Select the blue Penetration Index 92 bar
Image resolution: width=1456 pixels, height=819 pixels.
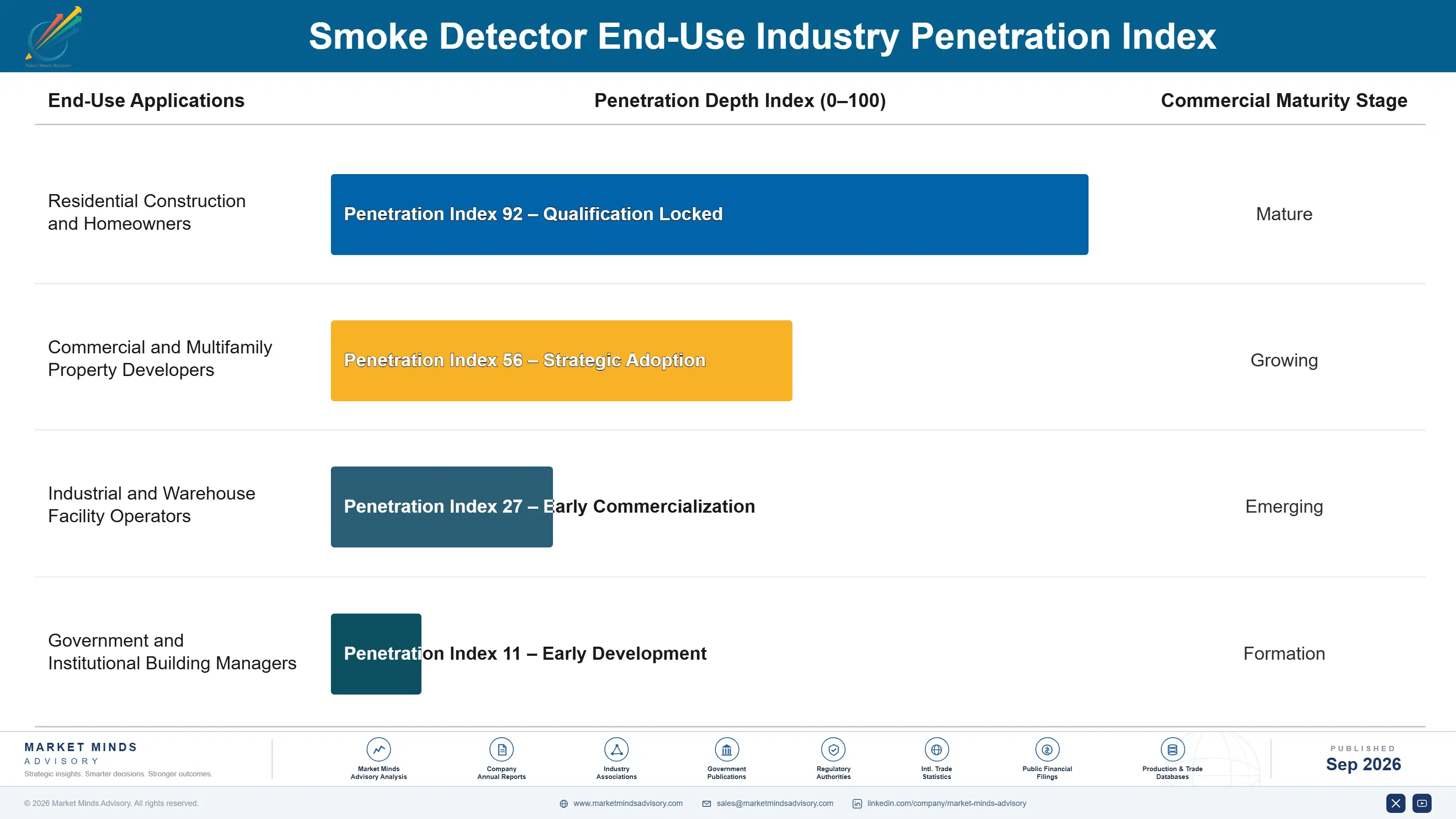[709, 215]
